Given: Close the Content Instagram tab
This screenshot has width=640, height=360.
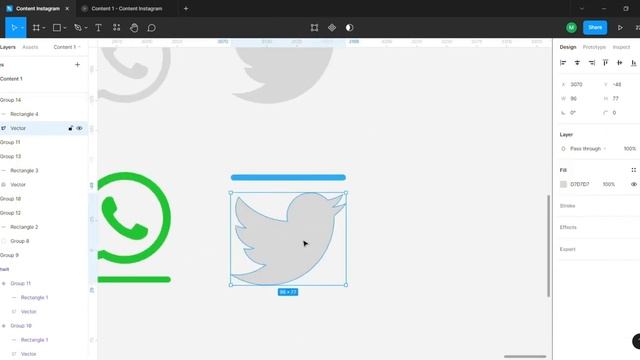Looking at the screenshot, I should click(x=67, y=8).
